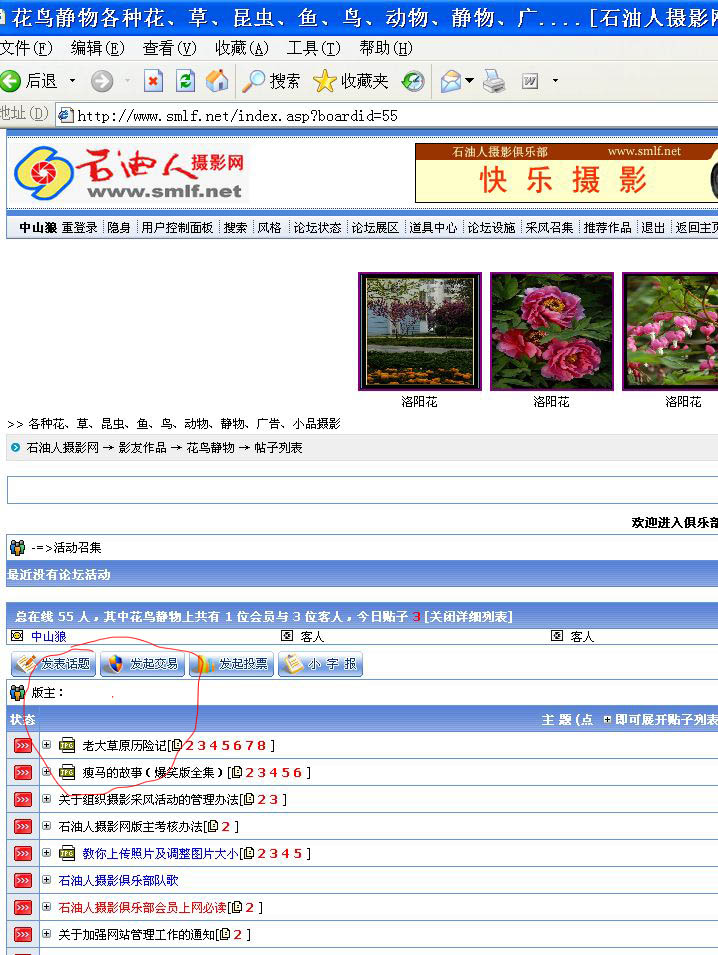Click the 发起投票 poll button
Image resolution: width=718 pixels, height=955 pixels.
(231, 664)
